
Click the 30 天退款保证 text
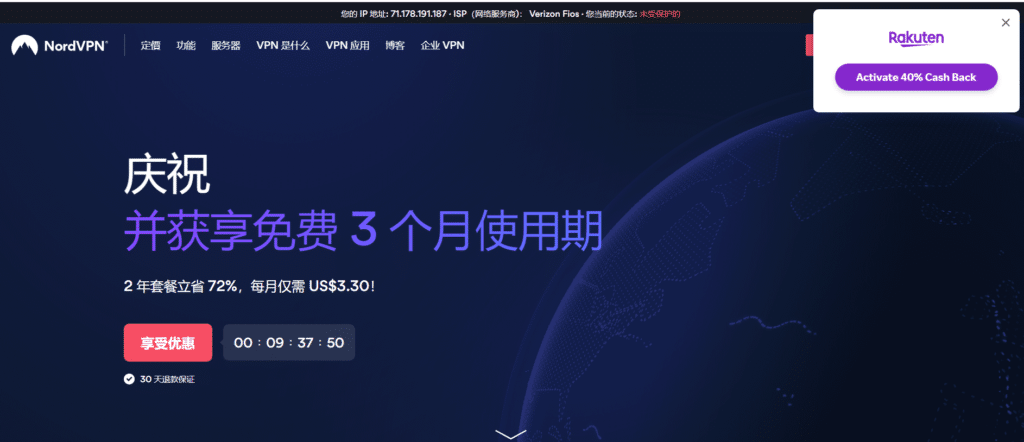(x=167, y=379)
